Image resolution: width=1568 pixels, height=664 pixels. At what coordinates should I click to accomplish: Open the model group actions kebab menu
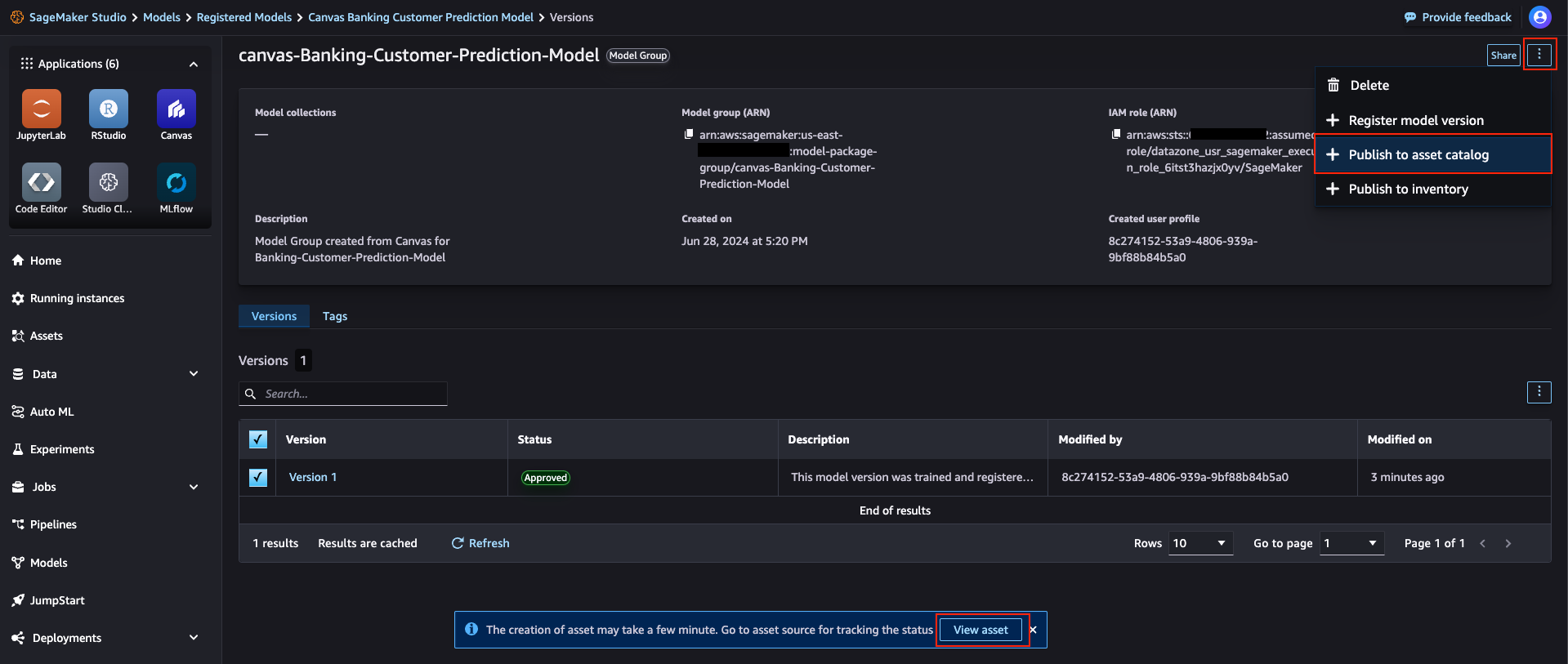point(1539,55)
